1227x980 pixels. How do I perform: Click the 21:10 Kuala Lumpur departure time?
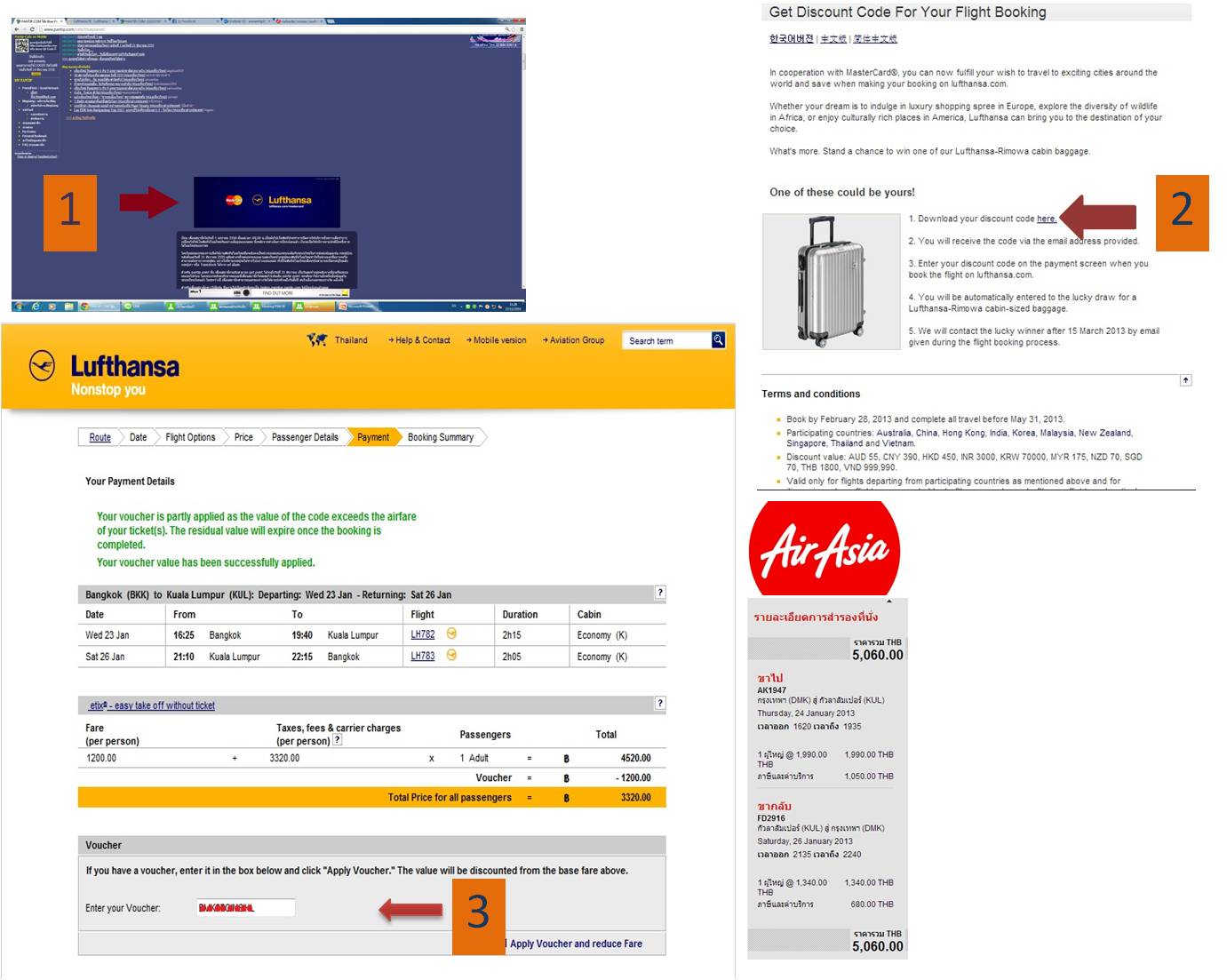184,657
